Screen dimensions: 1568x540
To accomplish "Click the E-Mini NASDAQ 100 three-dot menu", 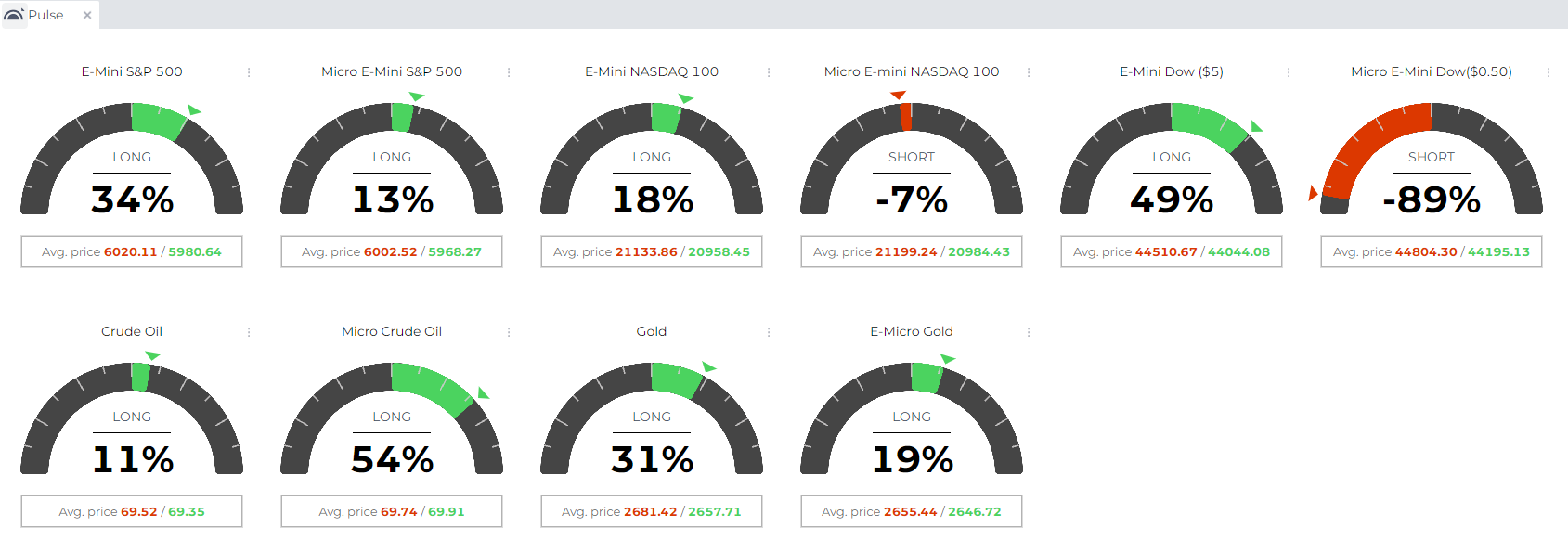I will 769,72.
